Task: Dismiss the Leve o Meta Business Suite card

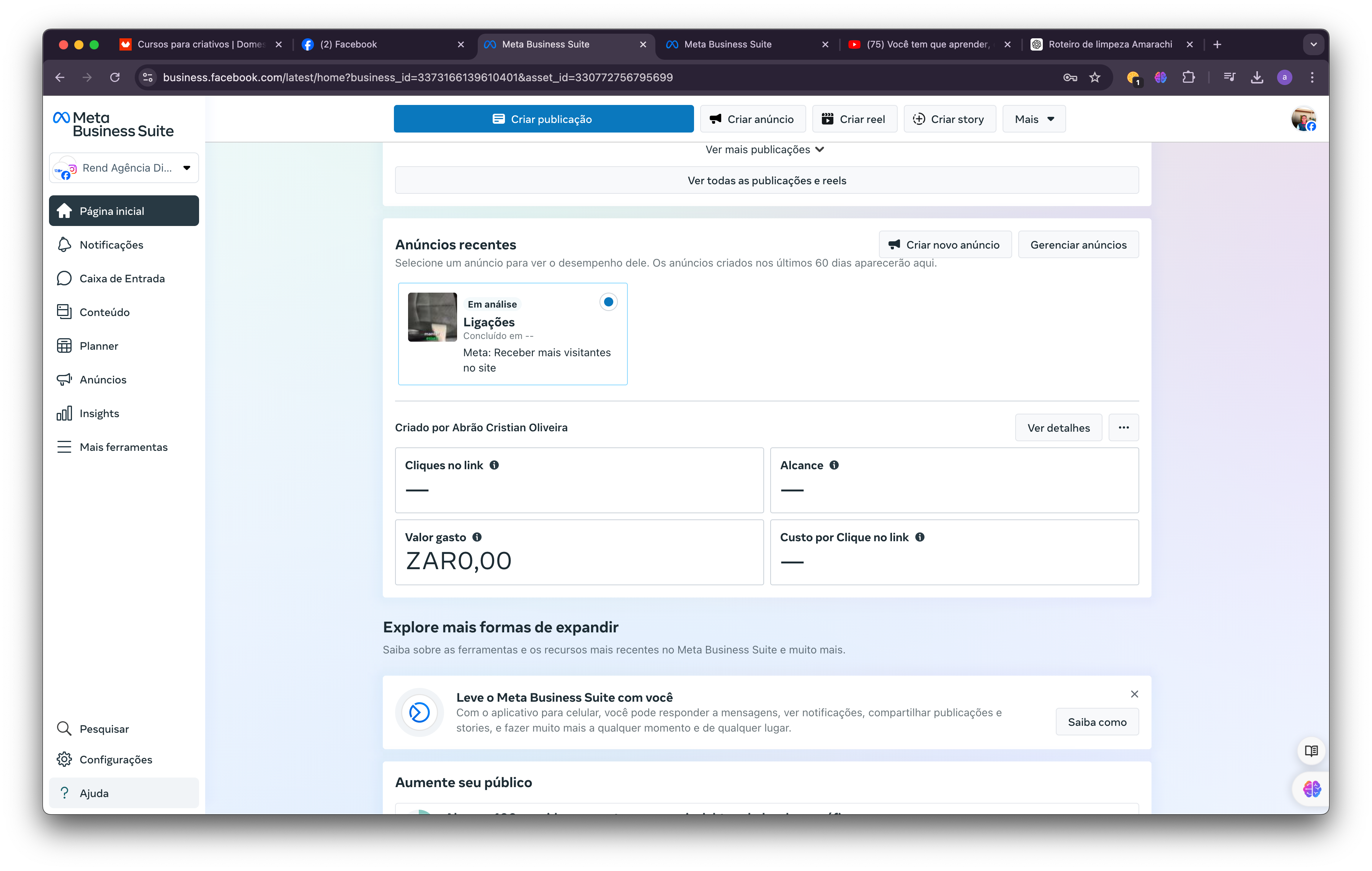Action: click(1134, 694)
